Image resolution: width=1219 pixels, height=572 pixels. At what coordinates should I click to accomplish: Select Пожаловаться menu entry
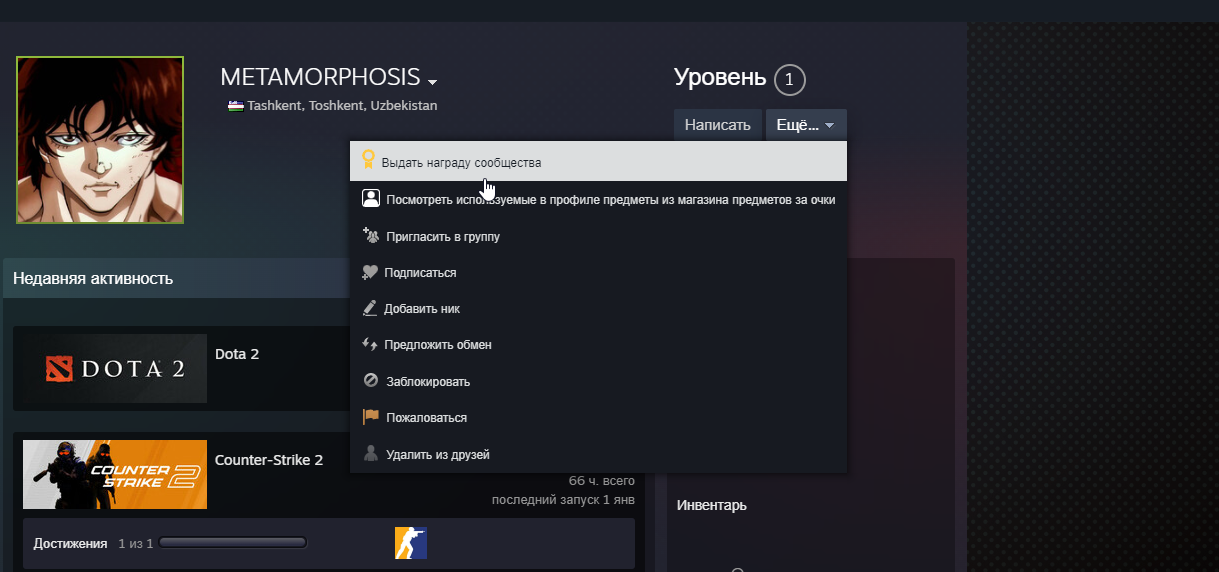[x=598, y=417]
